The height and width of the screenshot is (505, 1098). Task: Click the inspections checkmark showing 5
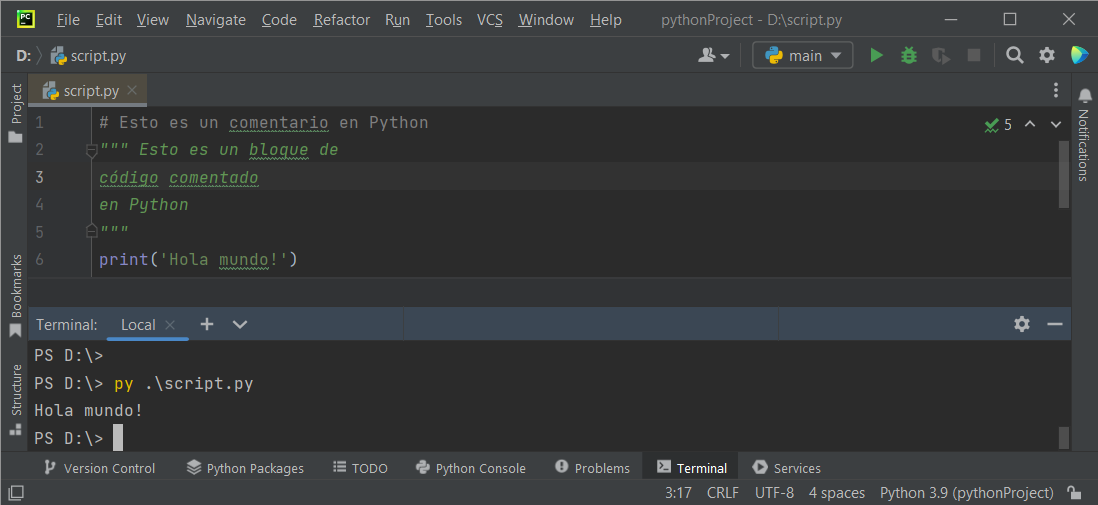(998, 125)
